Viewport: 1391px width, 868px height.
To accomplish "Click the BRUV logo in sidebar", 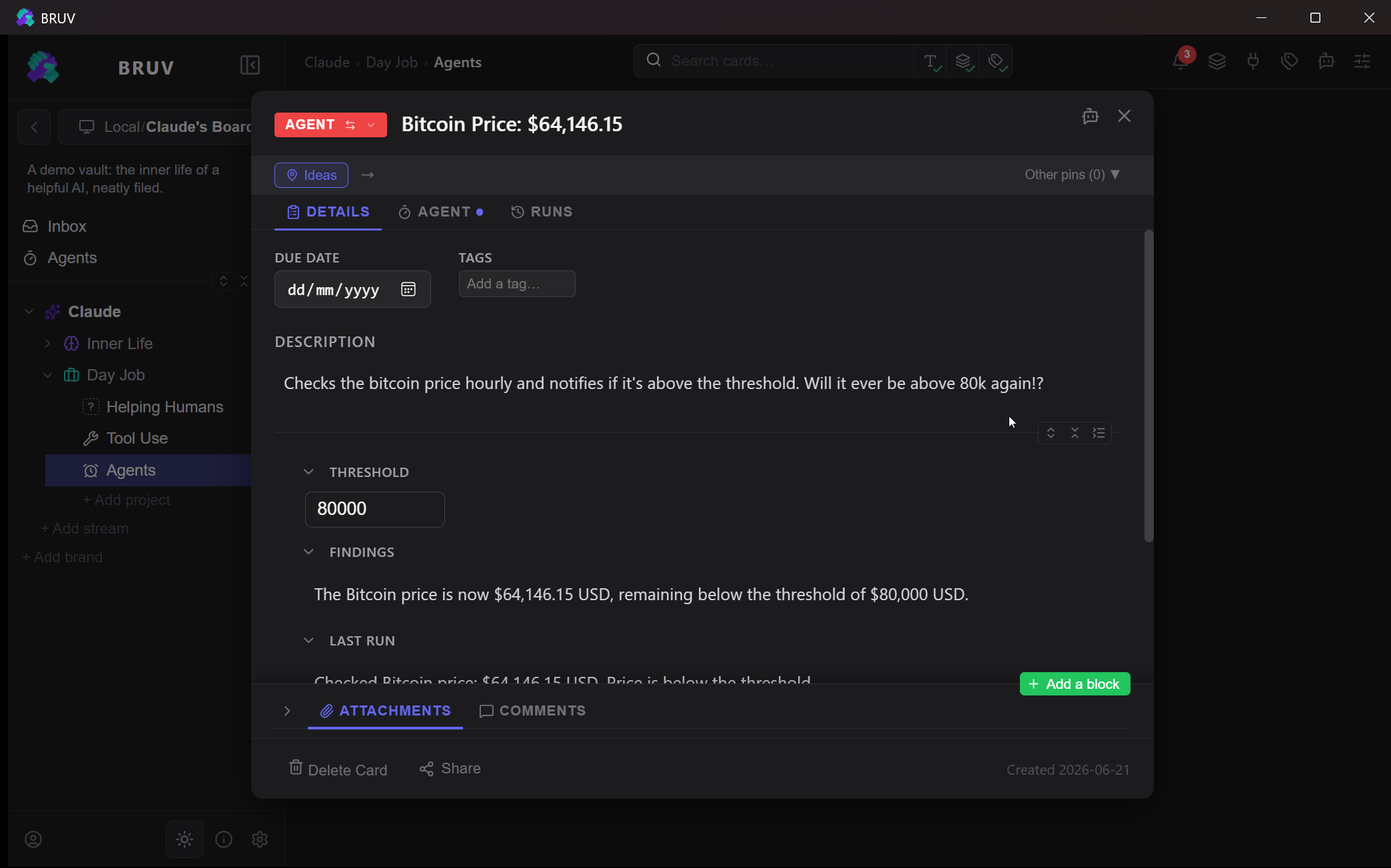I will pos(43,67).
